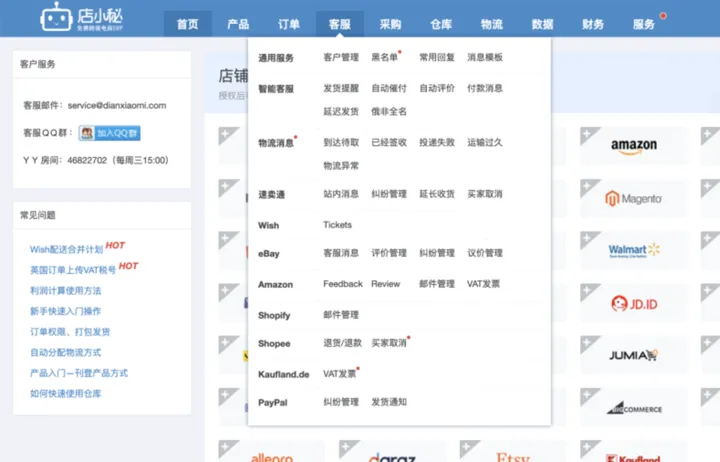The image size is (720, 462).
Task: Open the 服务 menu
Action: [x=644, y=24]
